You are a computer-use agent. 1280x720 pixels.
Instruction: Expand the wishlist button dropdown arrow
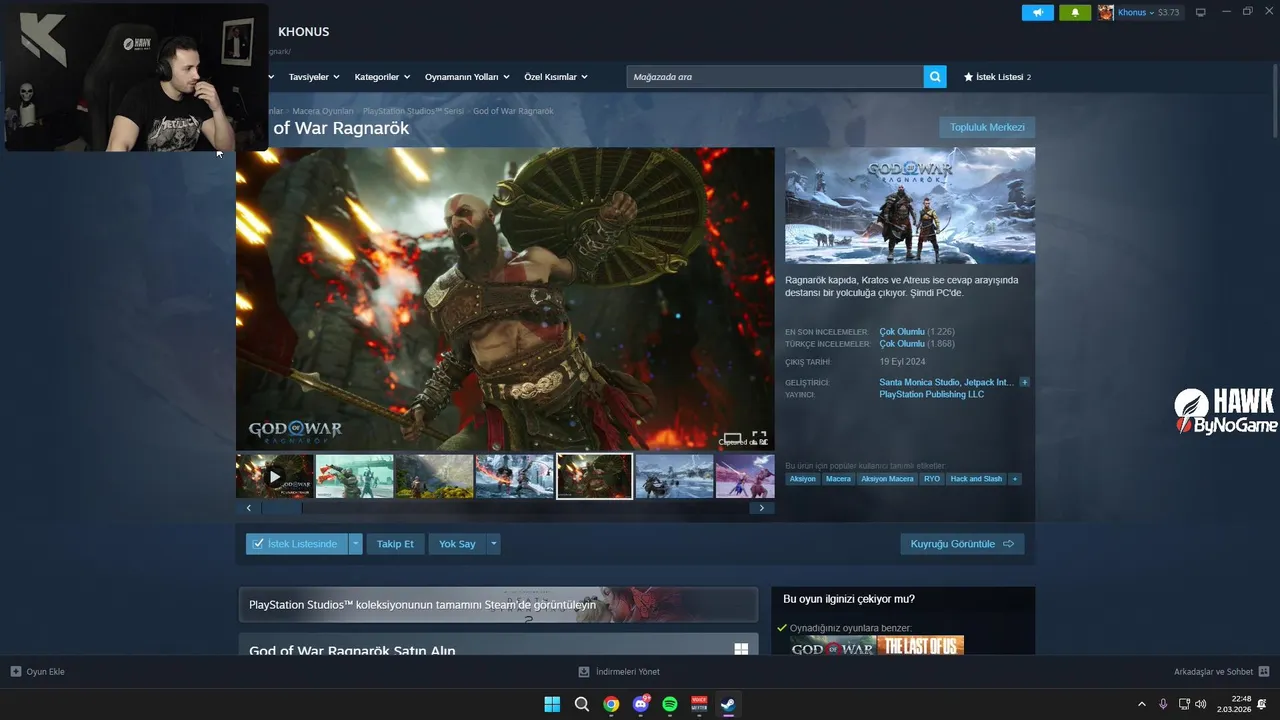355,544
